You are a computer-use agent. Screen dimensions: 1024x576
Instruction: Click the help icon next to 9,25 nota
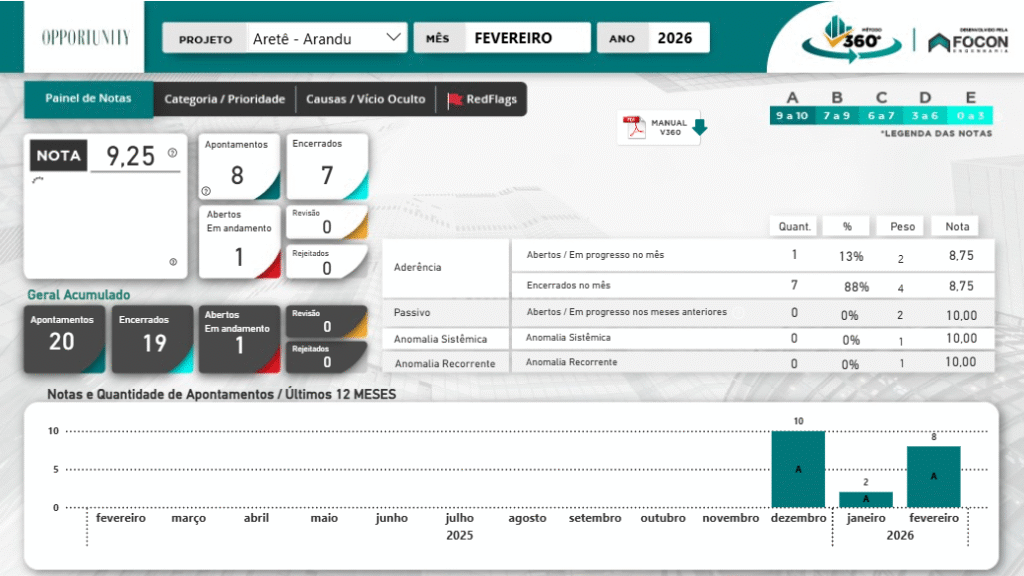click(172, 153)
